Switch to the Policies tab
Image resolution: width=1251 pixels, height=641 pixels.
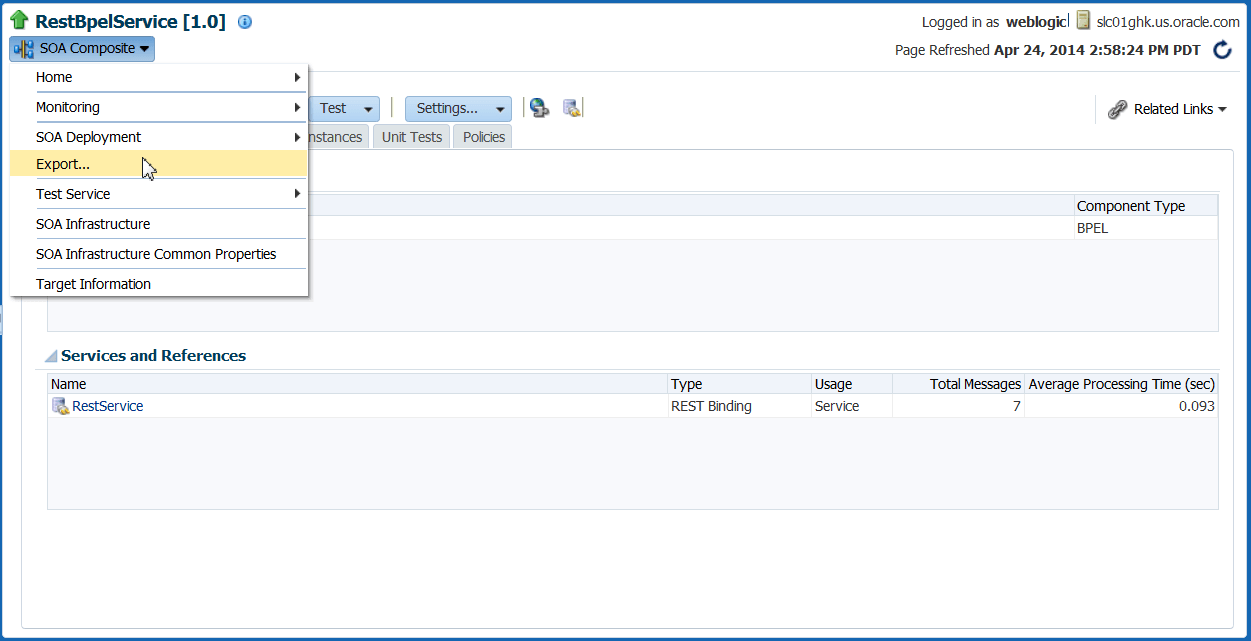[484, 137]
